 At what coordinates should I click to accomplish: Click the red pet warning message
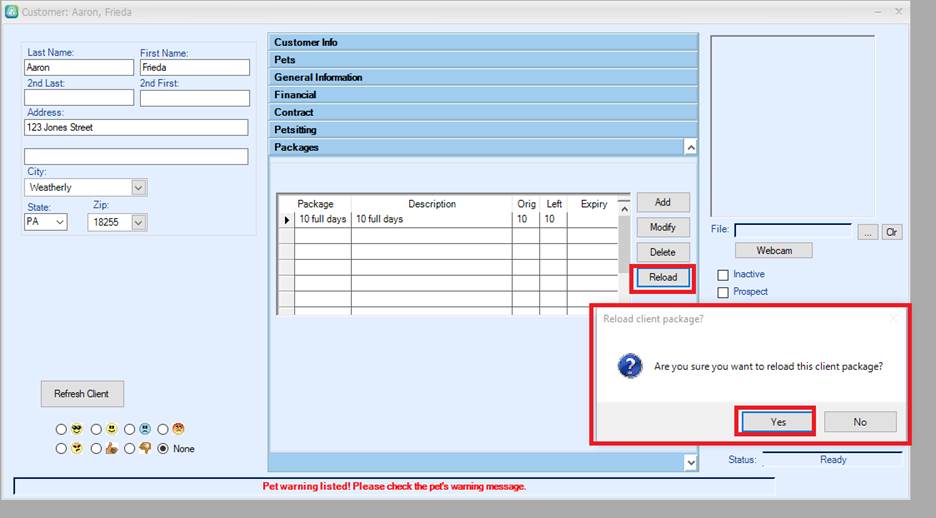click(394, 486)
